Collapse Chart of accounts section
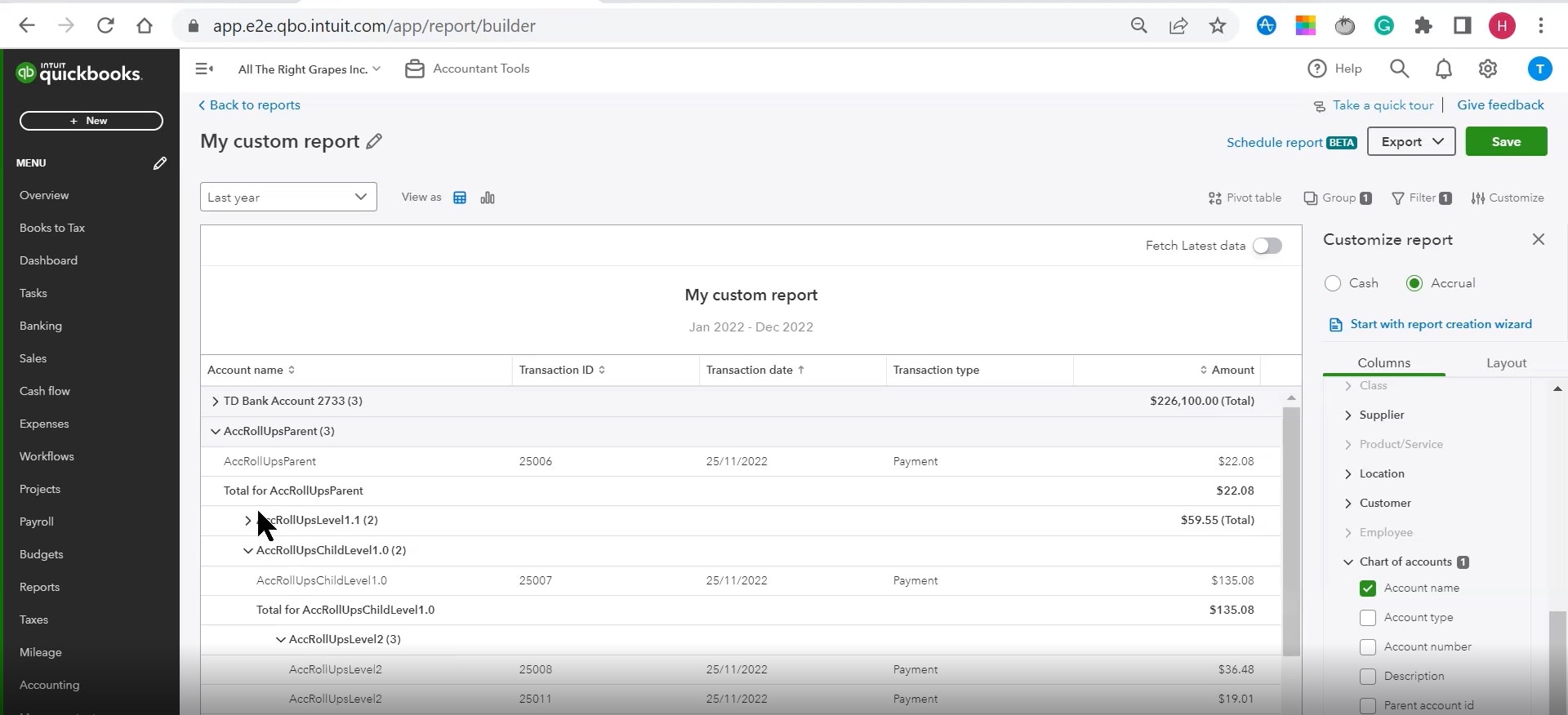The height and width of the screenshot is (715, 1568). click(1347, 562)
